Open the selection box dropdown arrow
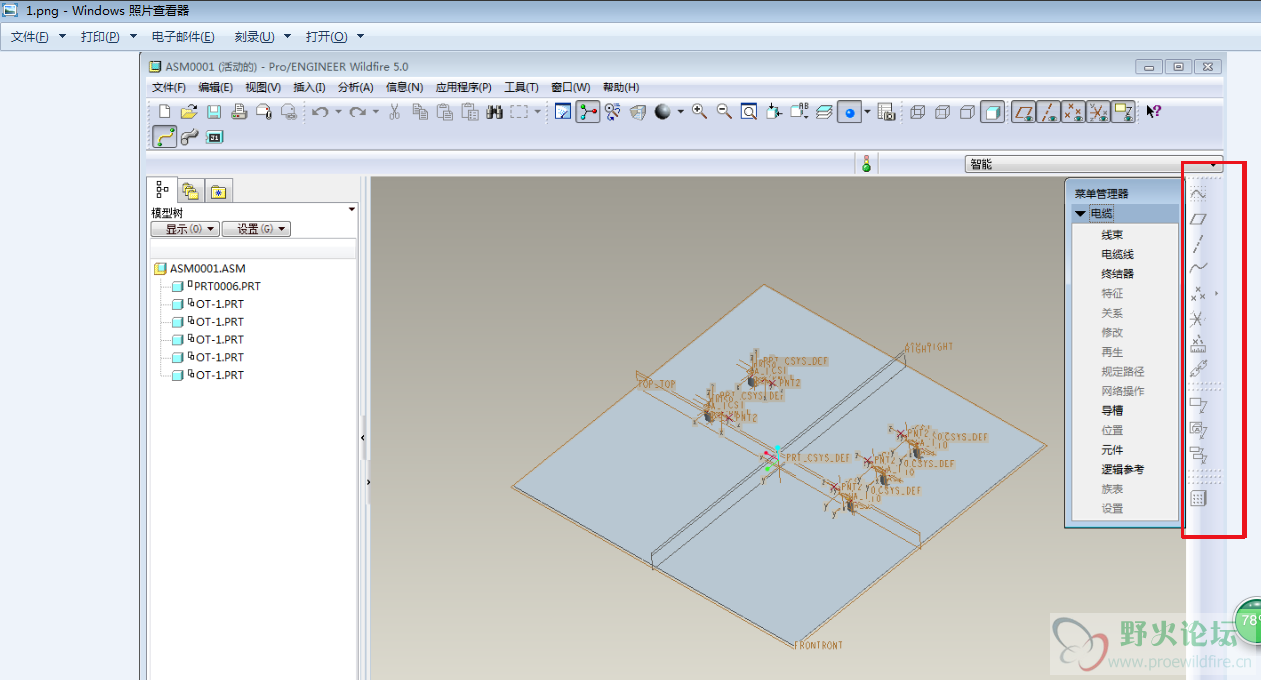 (x=537, y=112)
